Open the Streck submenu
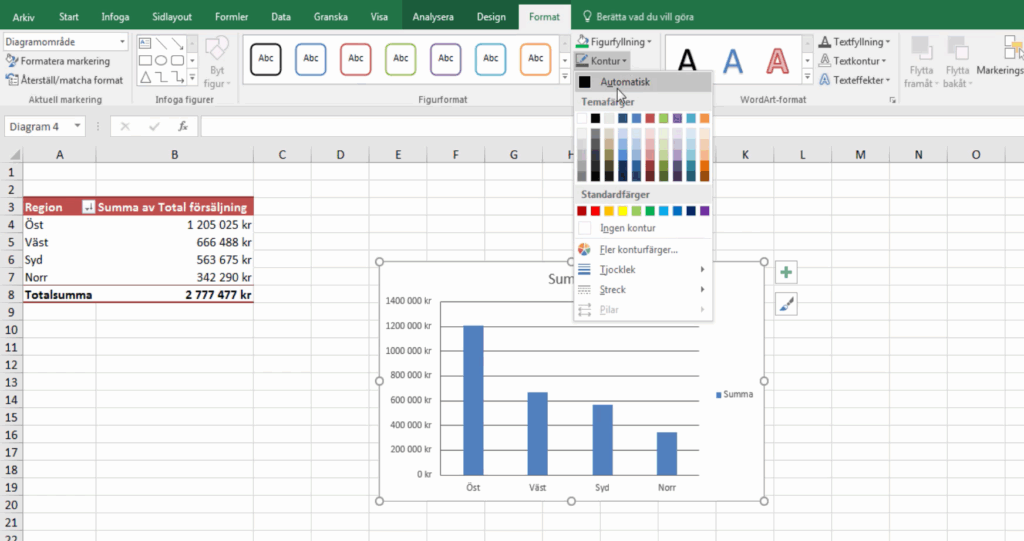Screen dimensions: 1024x541 (x=642, y=290)
